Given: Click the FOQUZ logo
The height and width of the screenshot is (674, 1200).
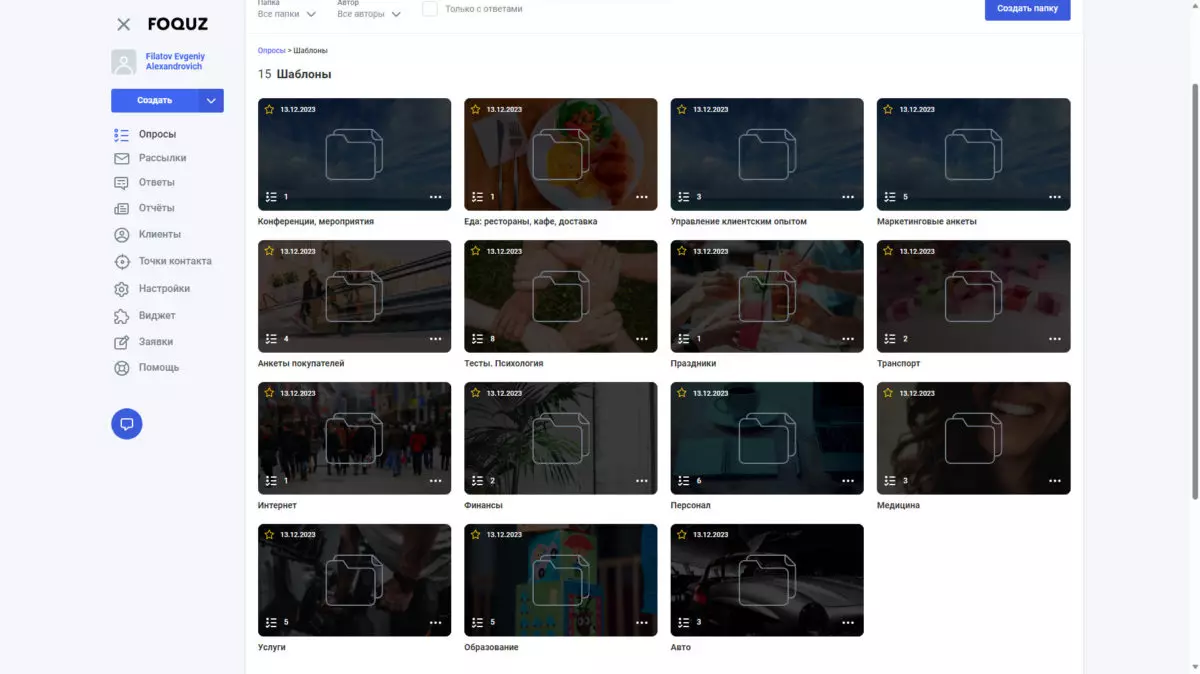Looking at the screenshot, I should pos(176,24).
